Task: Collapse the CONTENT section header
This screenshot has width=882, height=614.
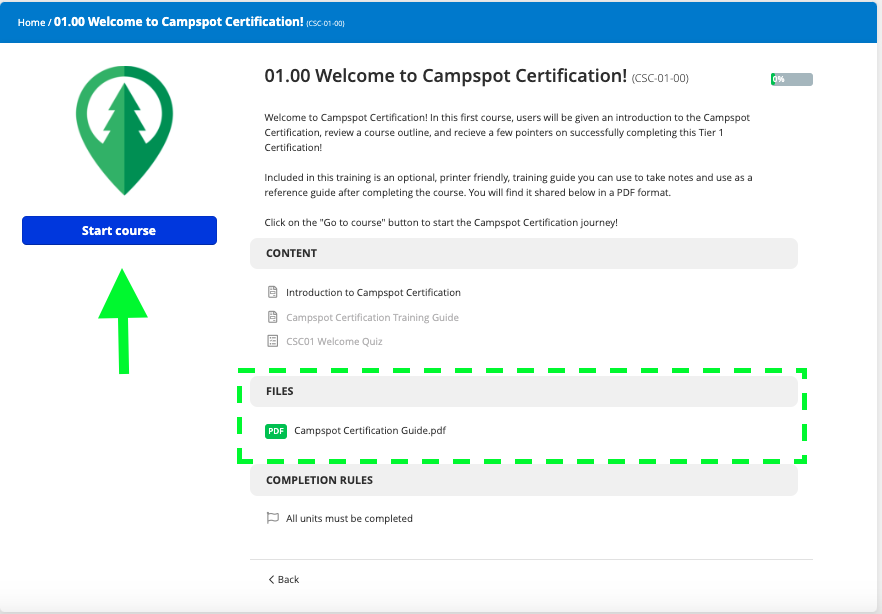Action: pos(522,253)
